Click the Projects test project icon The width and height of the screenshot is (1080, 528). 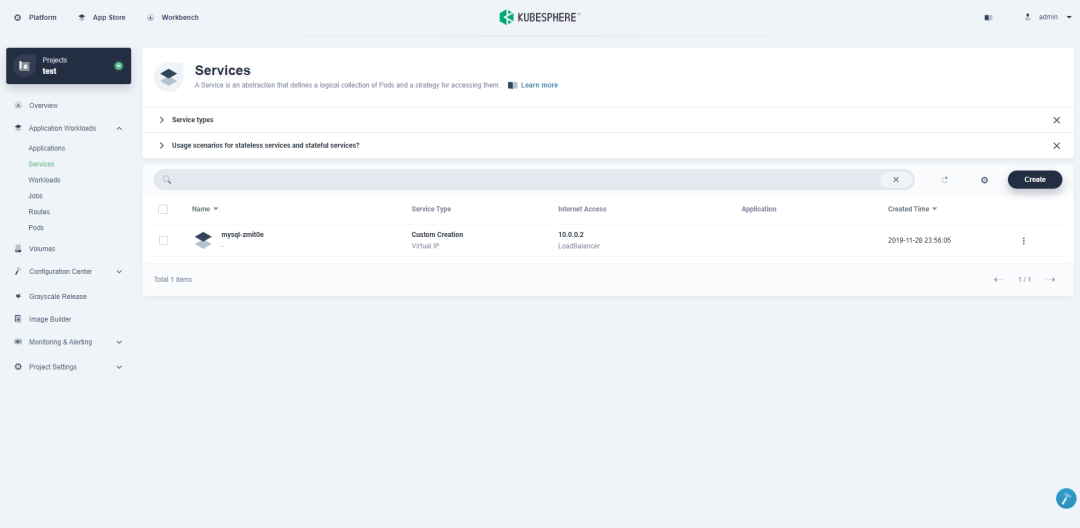click(x=25, y=65)
